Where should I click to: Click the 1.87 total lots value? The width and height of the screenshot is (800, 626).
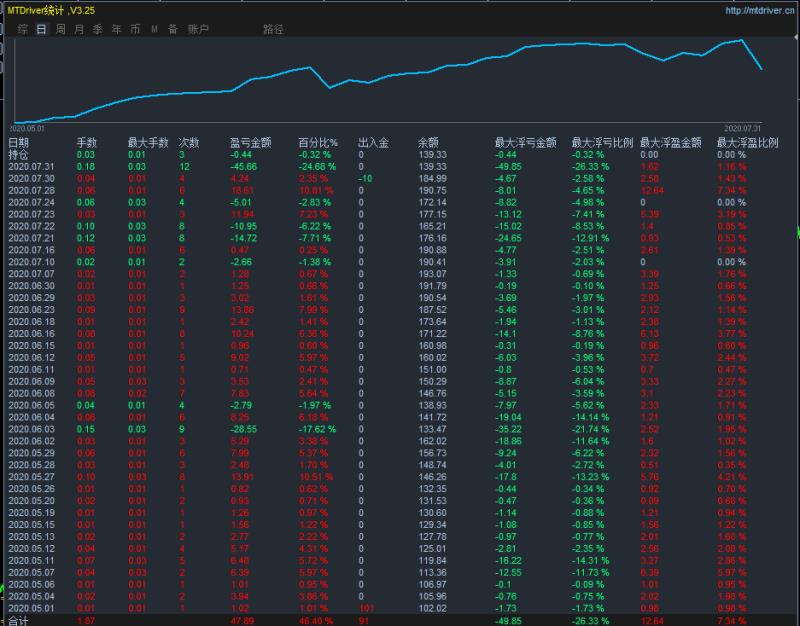point(86,621)
